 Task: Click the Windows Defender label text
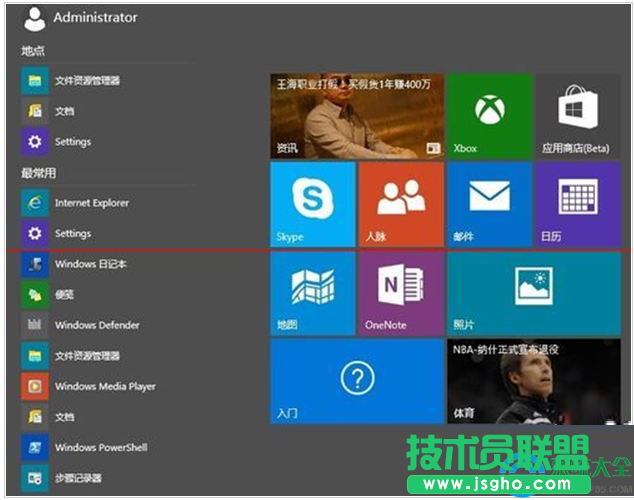pyautogui.click(x=97, y=325)
